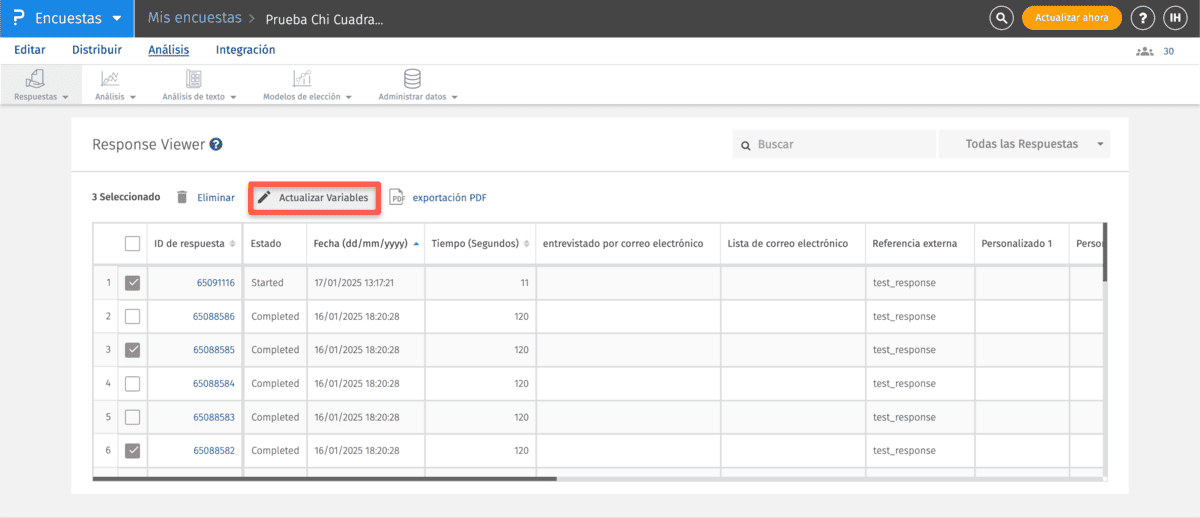Open the Análisis de texto icon

coord(194,78)
